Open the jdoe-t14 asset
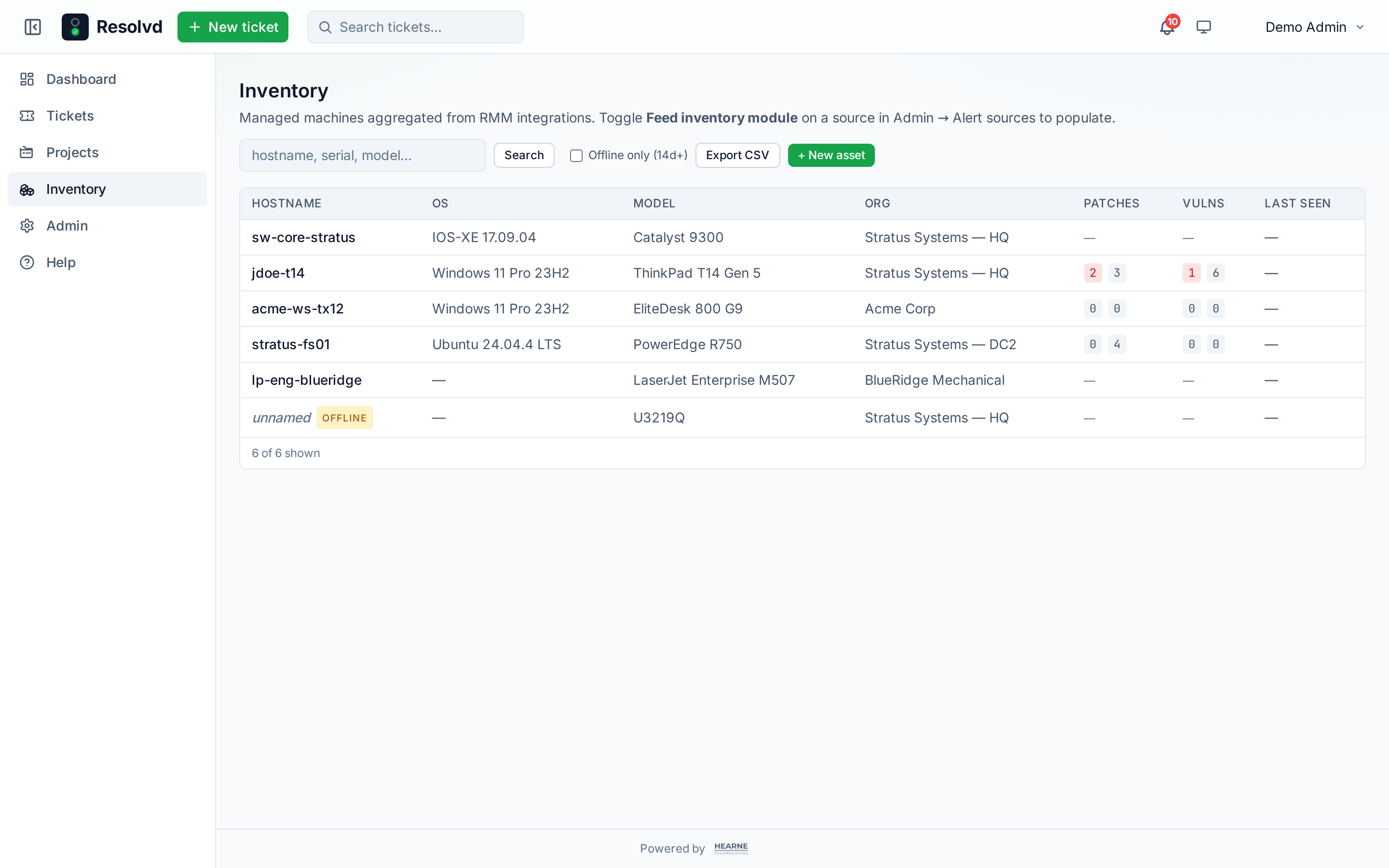 point(278,273)
